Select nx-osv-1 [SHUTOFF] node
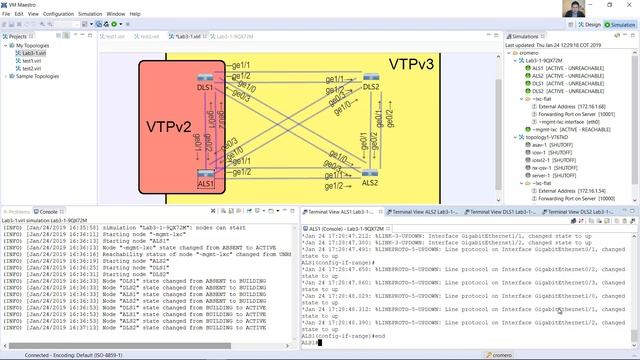The width and height of the screenshot is (640, 360). coord(551,168)
